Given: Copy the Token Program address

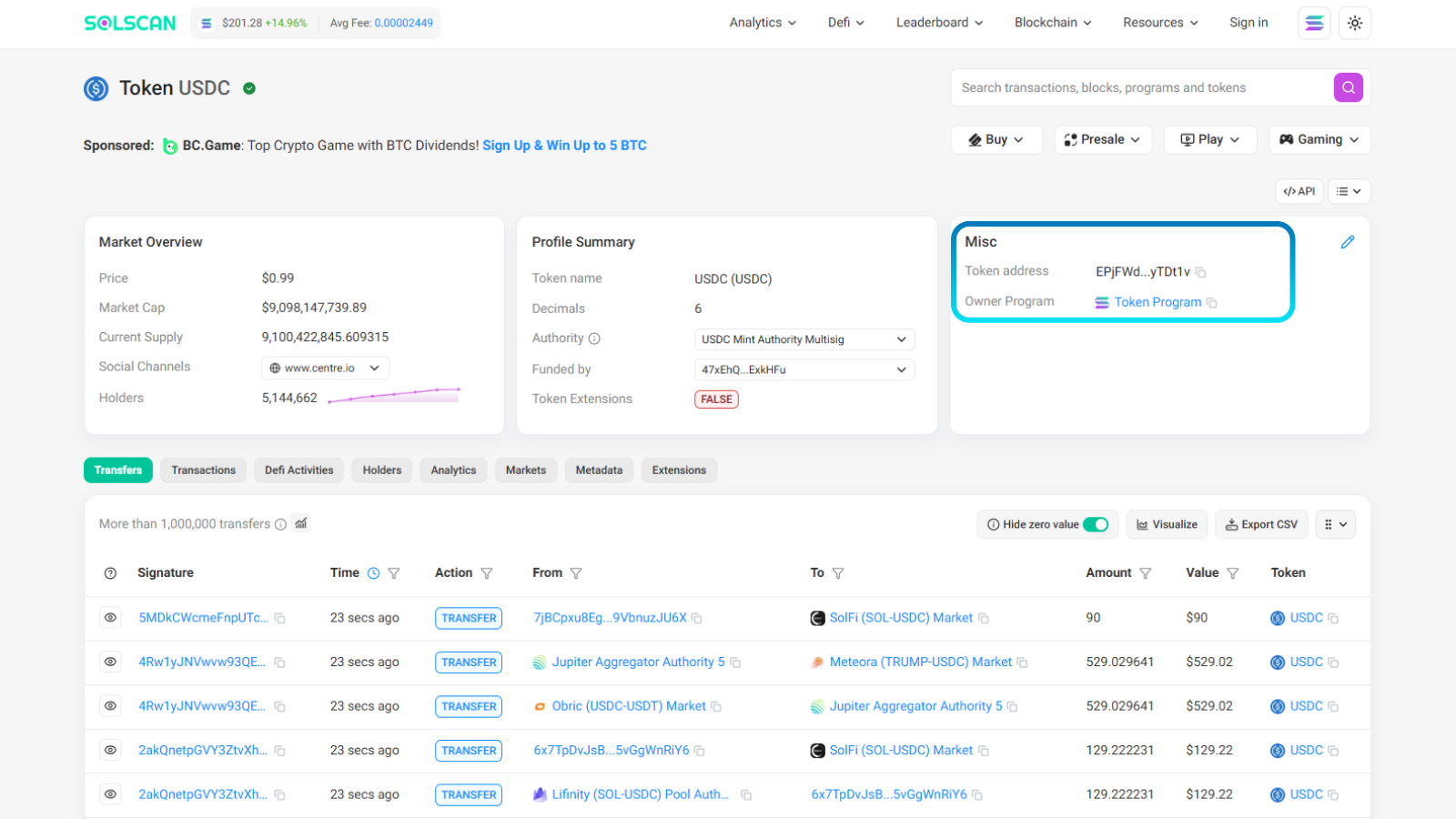Looking at the screenshot, I should click(1212, 302).
